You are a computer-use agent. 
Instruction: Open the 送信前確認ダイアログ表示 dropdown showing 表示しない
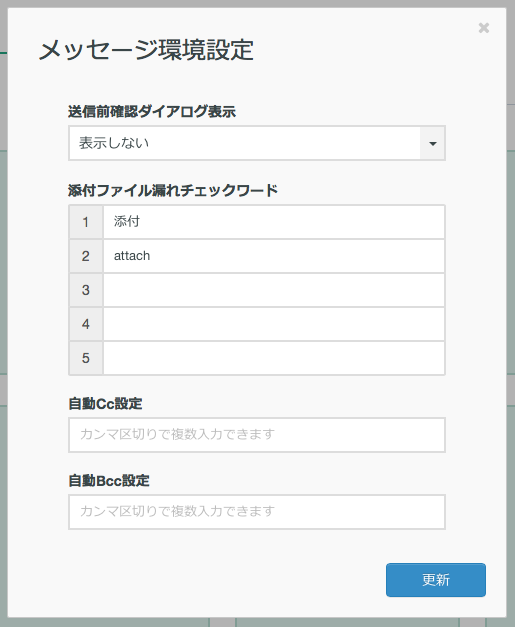click(x=257, y=143)
